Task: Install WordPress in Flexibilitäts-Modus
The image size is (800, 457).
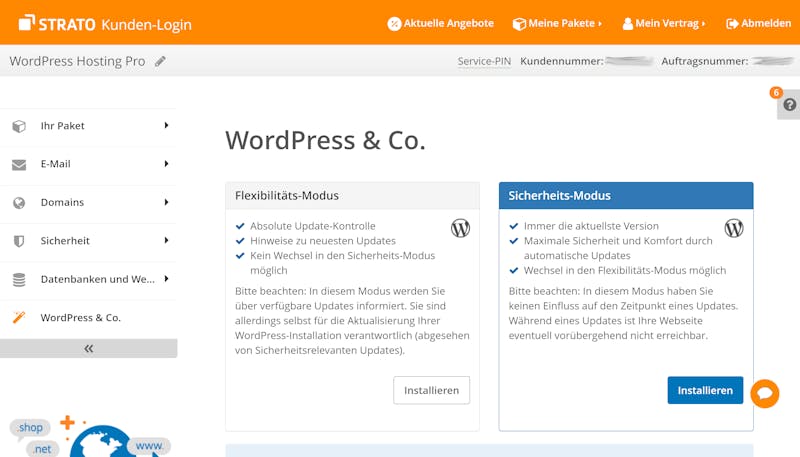Action: click(x=431, y=390)
